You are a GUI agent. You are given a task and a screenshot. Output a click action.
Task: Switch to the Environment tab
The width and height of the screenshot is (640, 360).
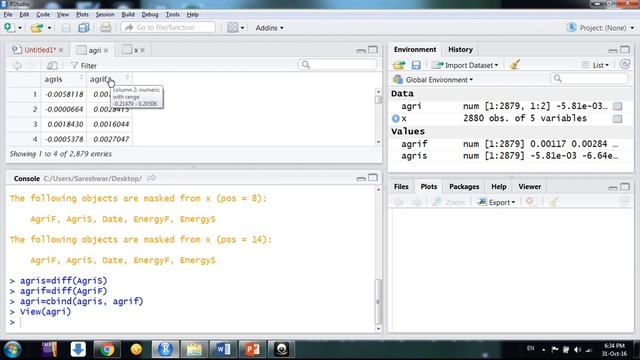click(x=415, y=49)
